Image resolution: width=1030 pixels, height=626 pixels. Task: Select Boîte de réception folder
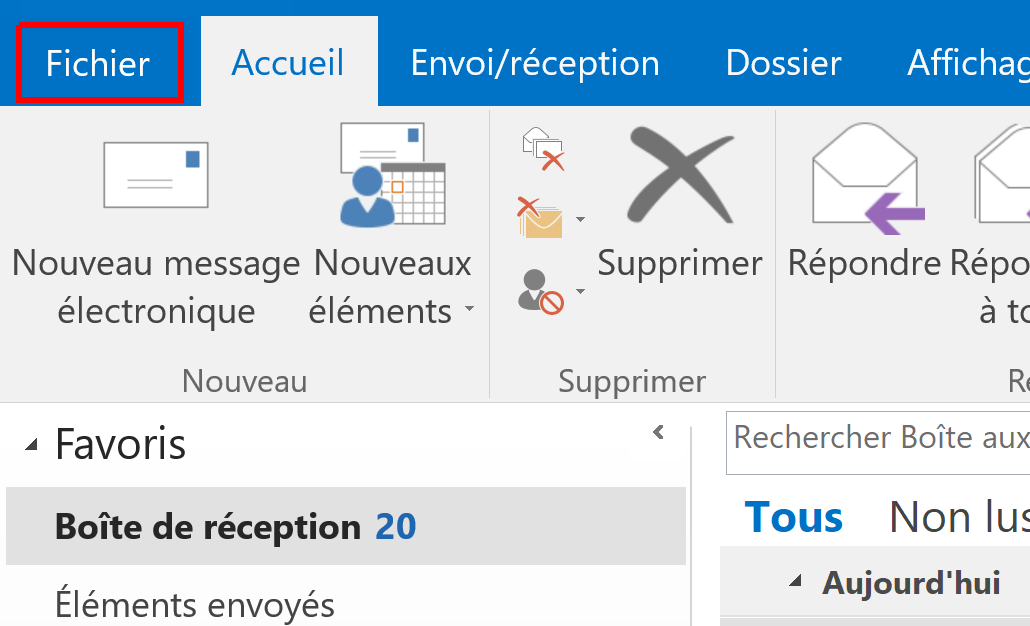pos(208,527)
